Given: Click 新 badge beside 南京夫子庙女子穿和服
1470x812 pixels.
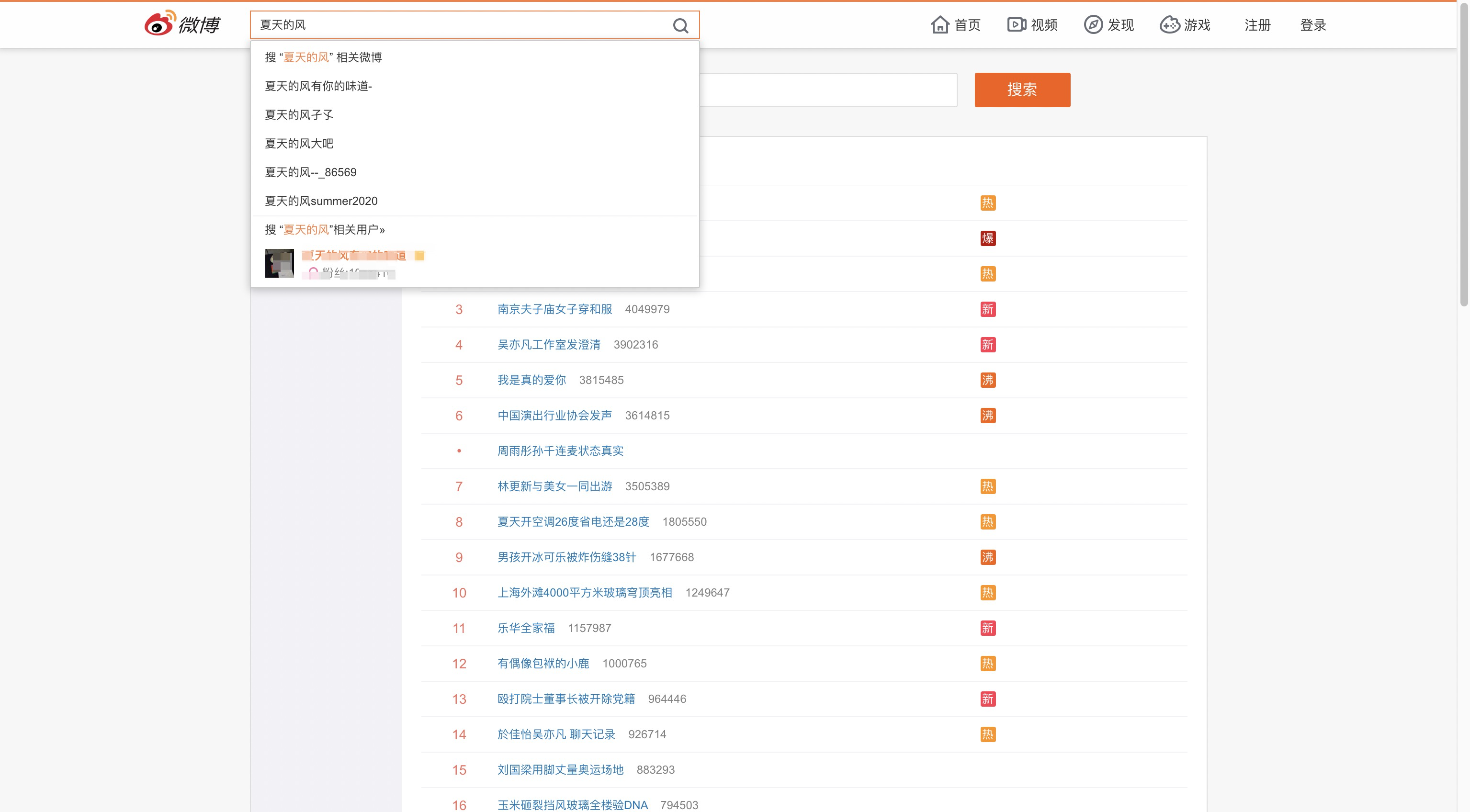Looking at the screenshot, I should tap(988, 309).
